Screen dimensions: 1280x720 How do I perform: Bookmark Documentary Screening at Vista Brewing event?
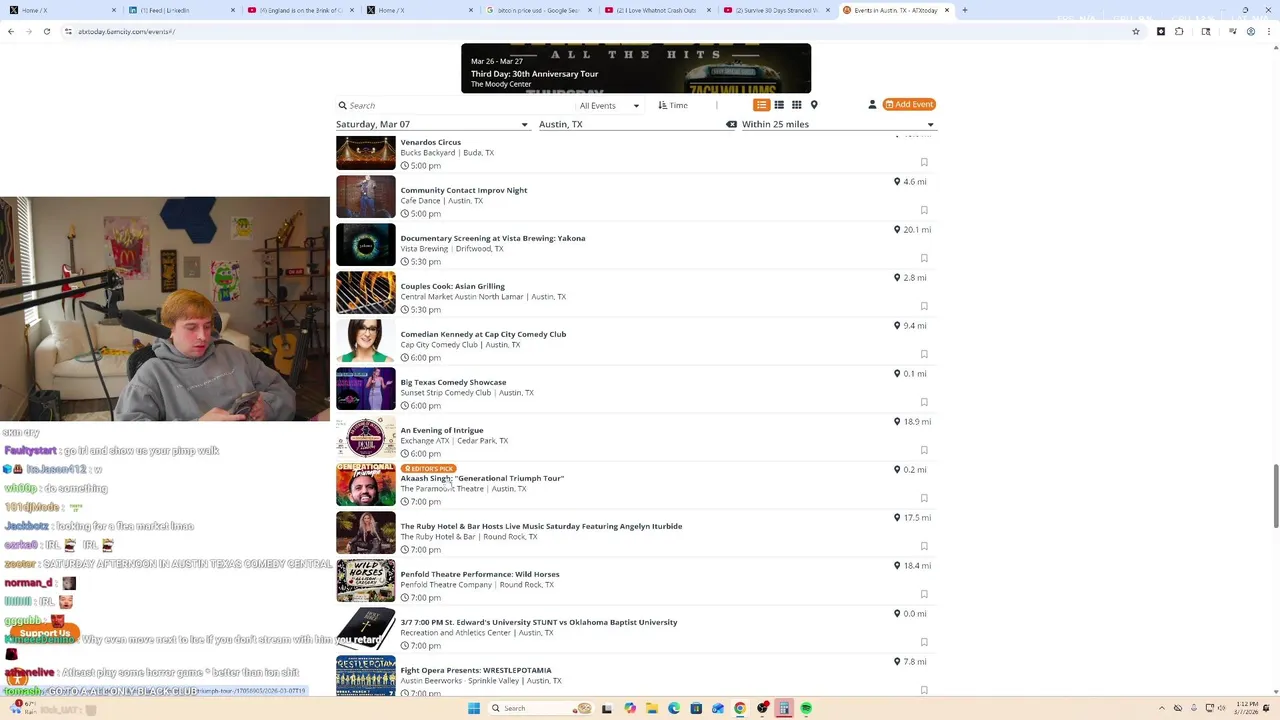coord(924,258)
